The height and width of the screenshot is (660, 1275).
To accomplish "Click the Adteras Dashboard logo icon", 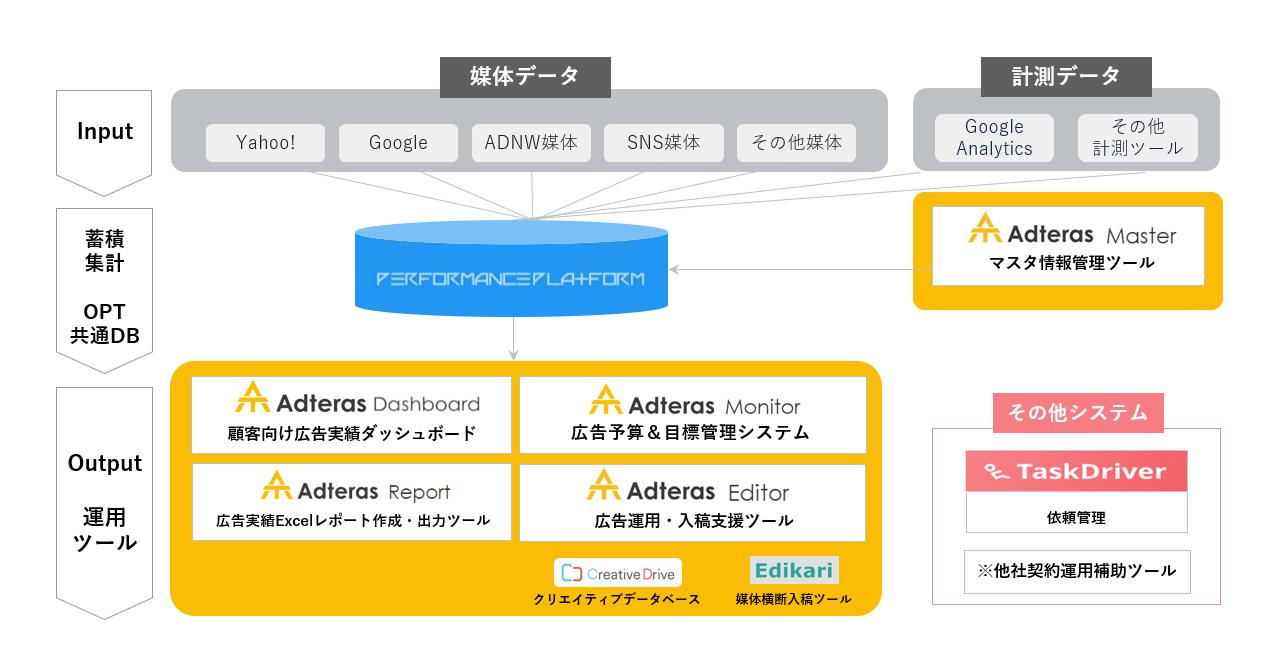I will tap(252, 398).
